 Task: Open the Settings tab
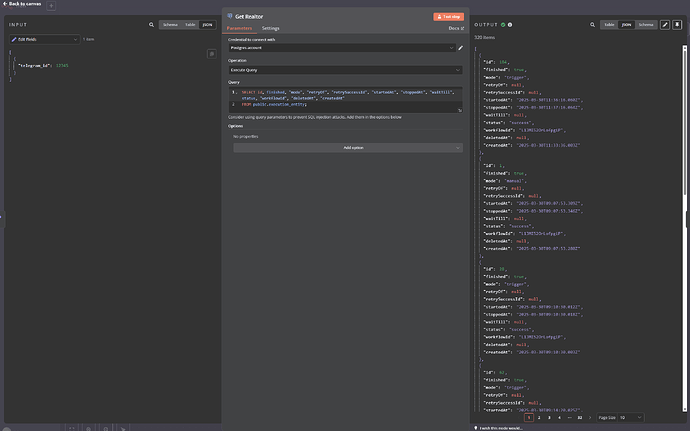(x=271, y=28)
